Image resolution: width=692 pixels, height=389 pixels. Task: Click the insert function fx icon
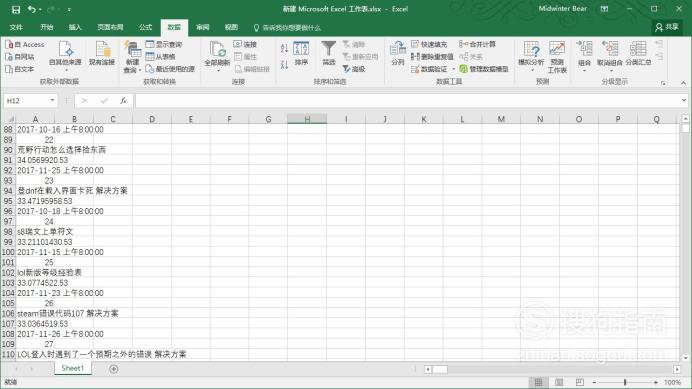(x=124, y=101)
